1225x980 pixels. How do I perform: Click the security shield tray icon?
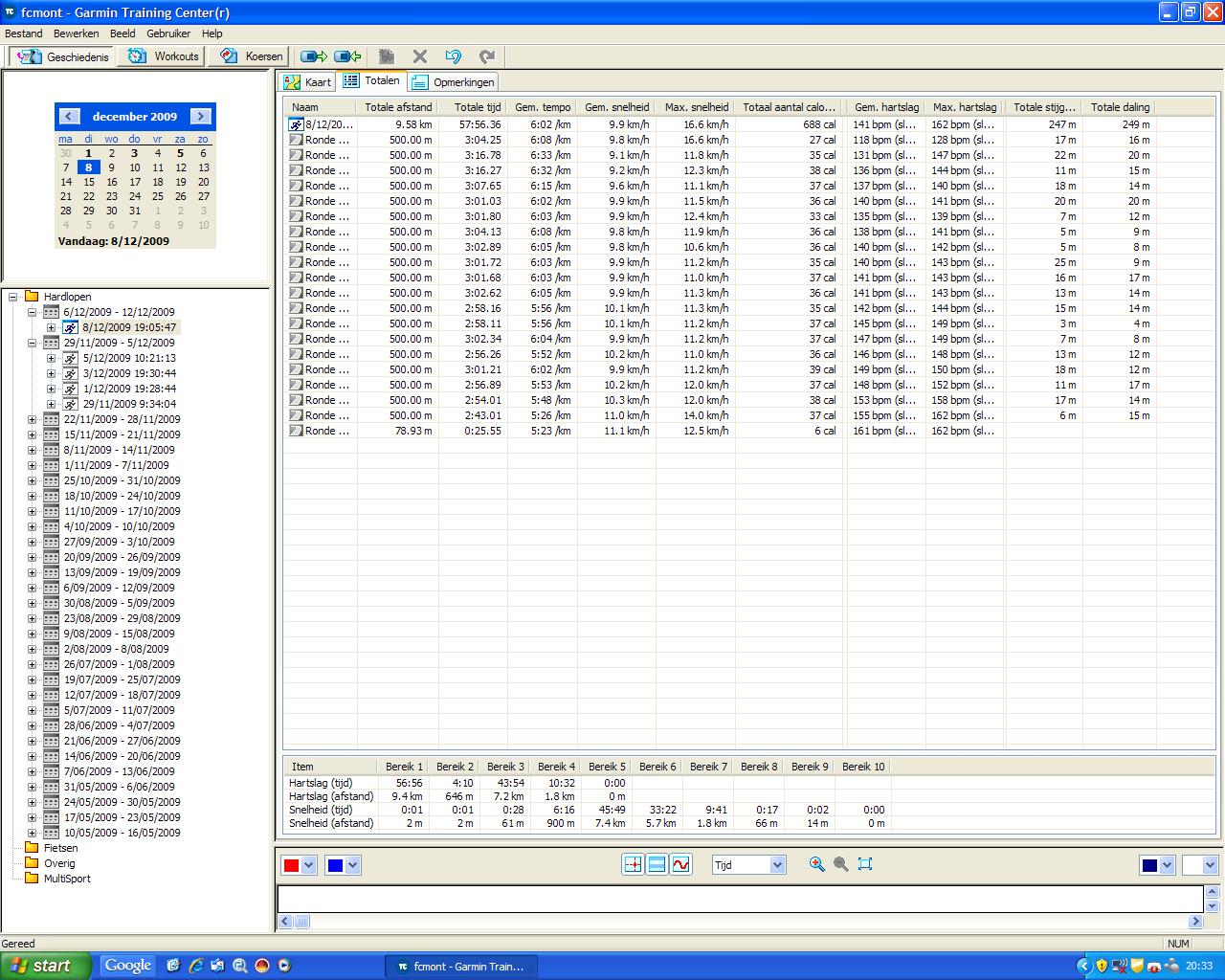pyautogui.click(x=1102, y=967)
